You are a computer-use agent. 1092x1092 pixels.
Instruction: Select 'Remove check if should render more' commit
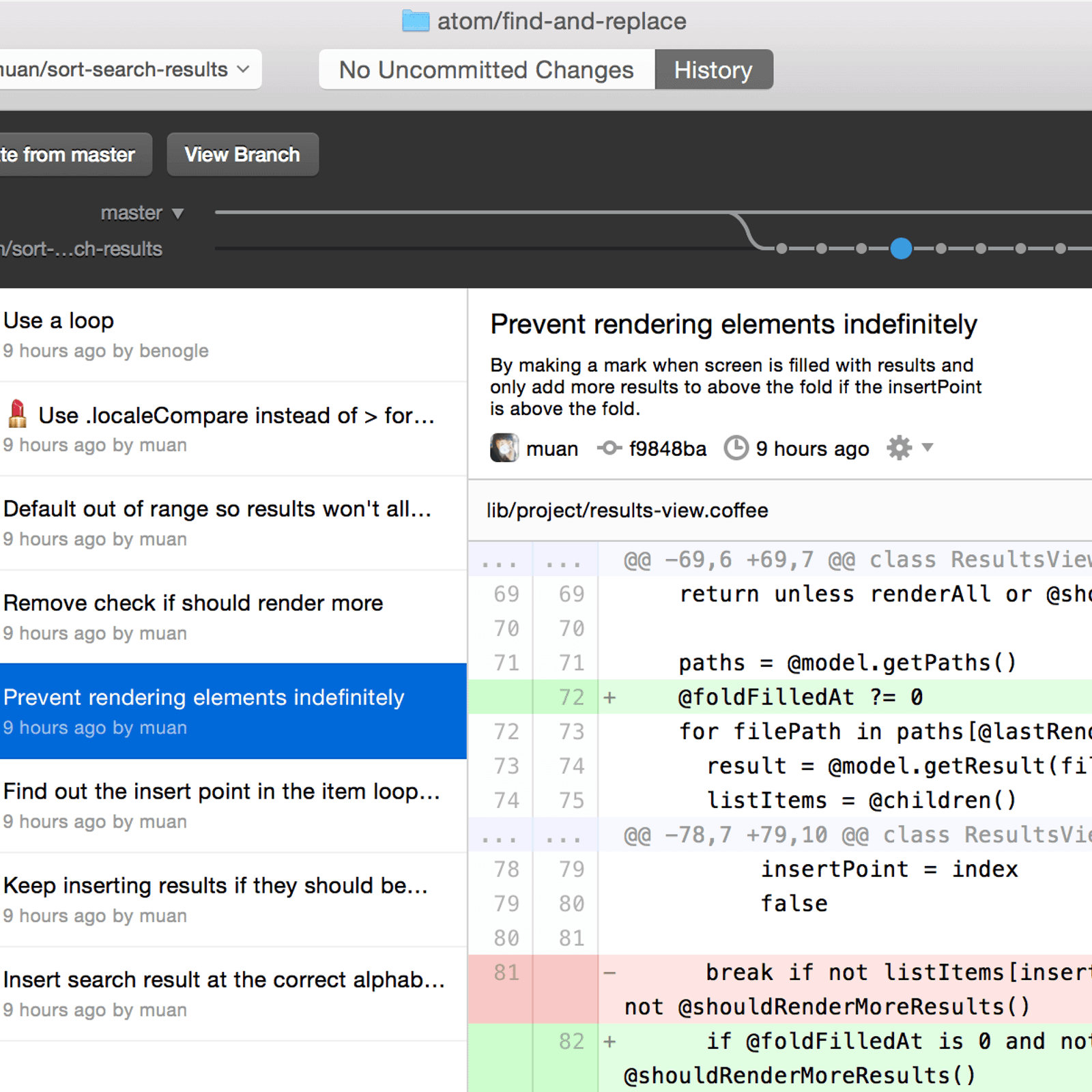point(233,617)
